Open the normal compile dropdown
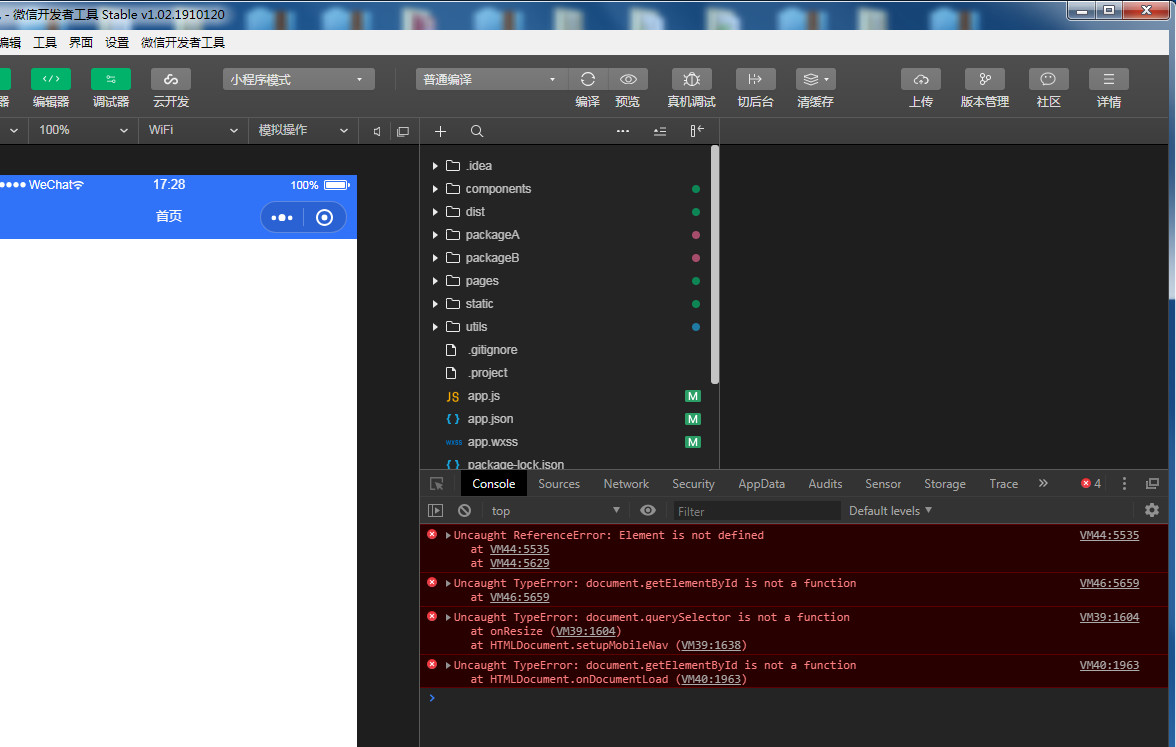Image resolution: width=1176 pixels, height=747 pixels. pyautogui.click(x=491, y=79)
